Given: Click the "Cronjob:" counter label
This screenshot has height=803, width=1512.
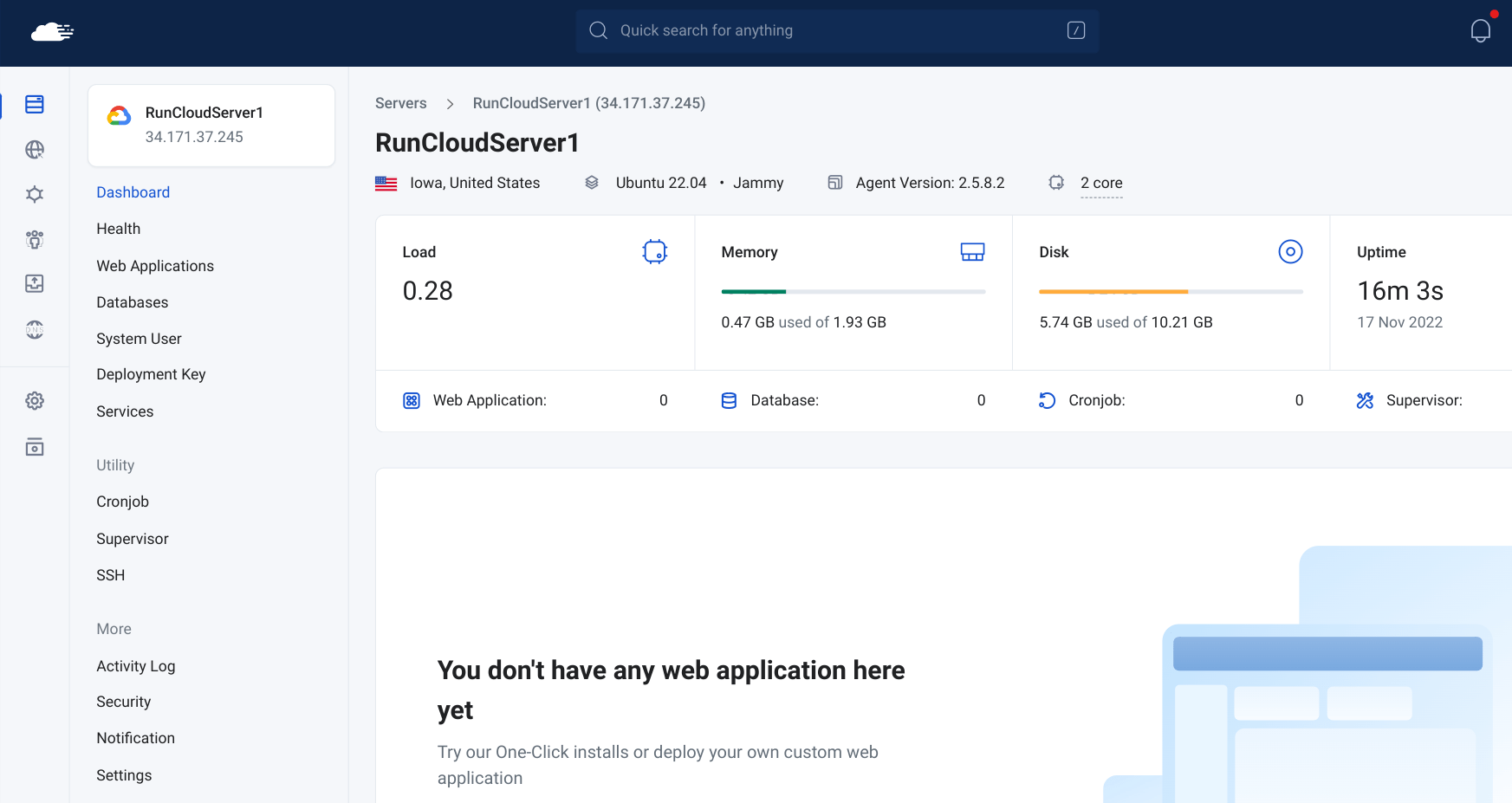Looking at the screenshot, I should tap(1097, 400).
